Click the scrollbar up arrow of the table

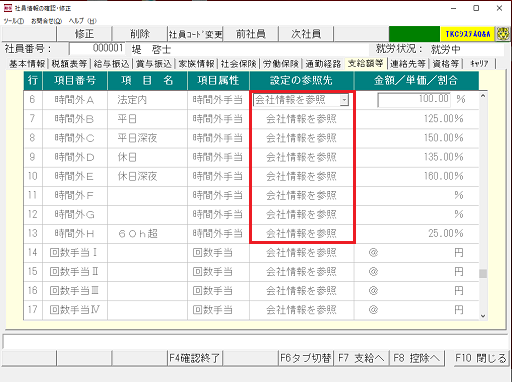[483, 96]
